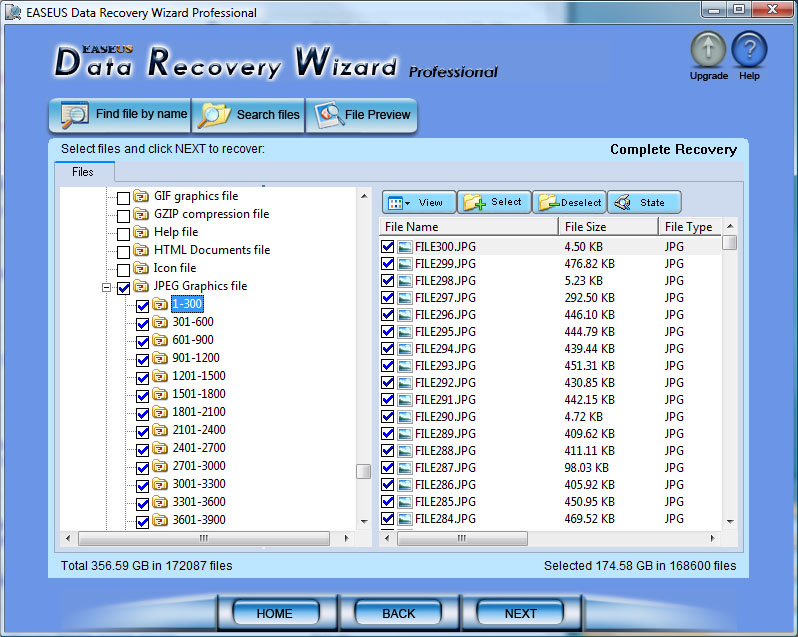
Task: Click the image icon of FILE298.JPG
Action: (x=405, y=281)
